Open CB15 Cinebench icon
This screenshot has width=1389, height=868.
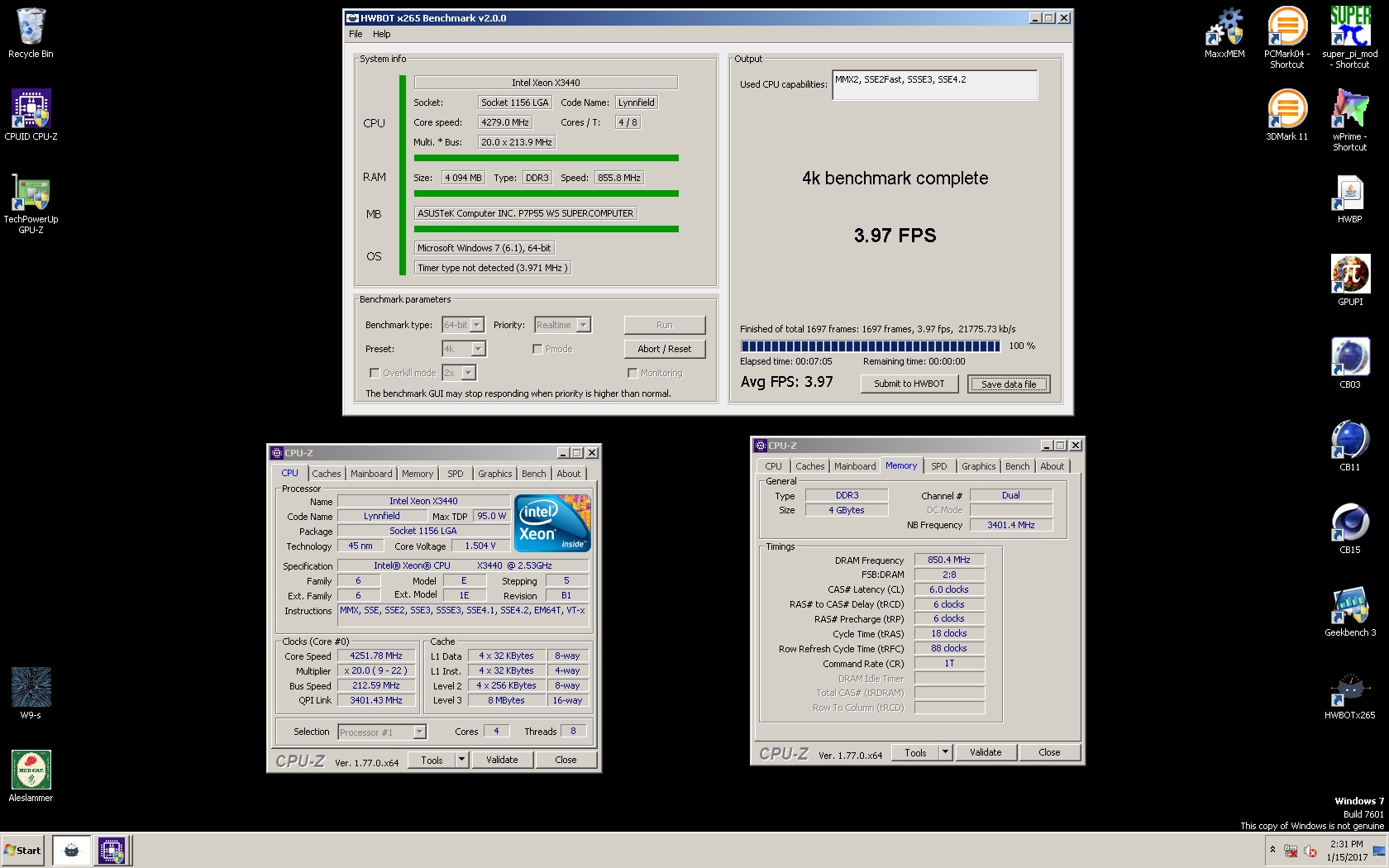pyautogui.click(x=1350, y=529)
